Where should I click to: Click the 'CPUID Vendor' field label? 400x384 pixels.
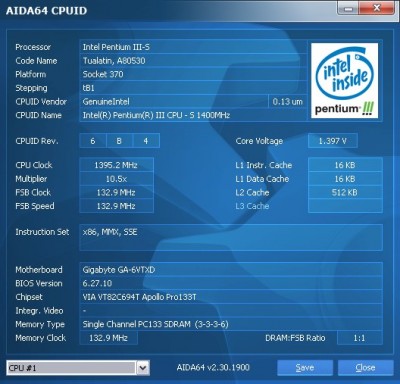pos(41,102)
